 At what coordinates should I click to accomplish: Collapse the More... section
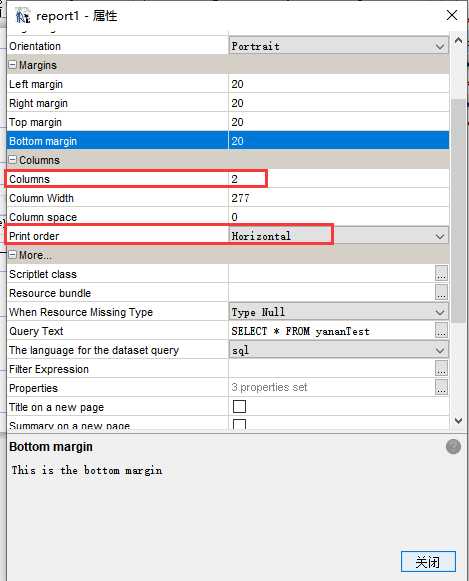(13, 255)
